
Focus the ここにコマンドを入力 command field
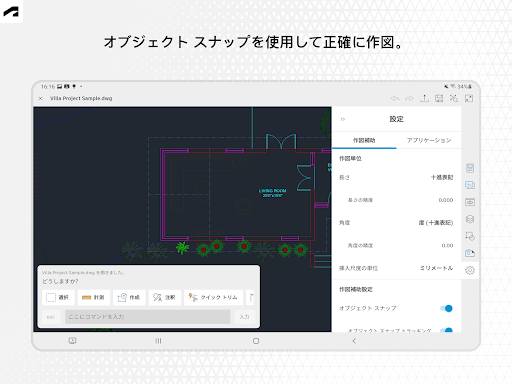click(x=147, y=317)
